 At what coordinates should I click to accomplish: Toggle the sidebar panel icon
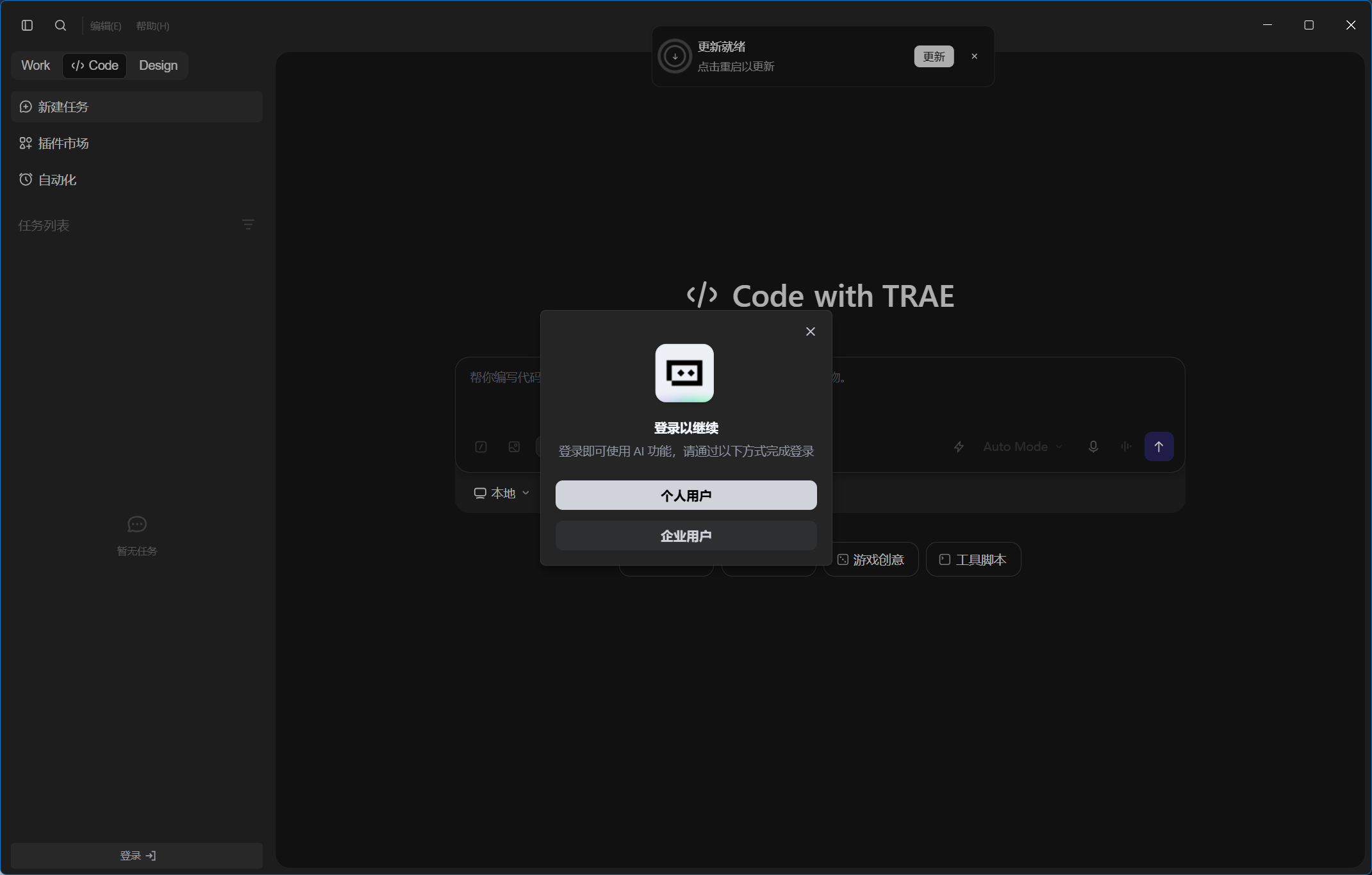27,26
